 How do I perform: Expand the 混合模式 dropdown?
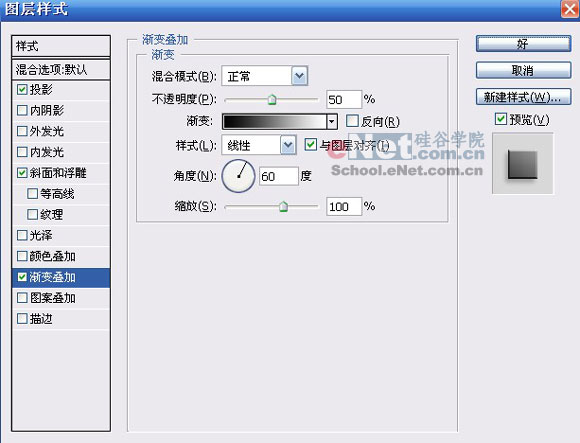click(x=299, y=76)
